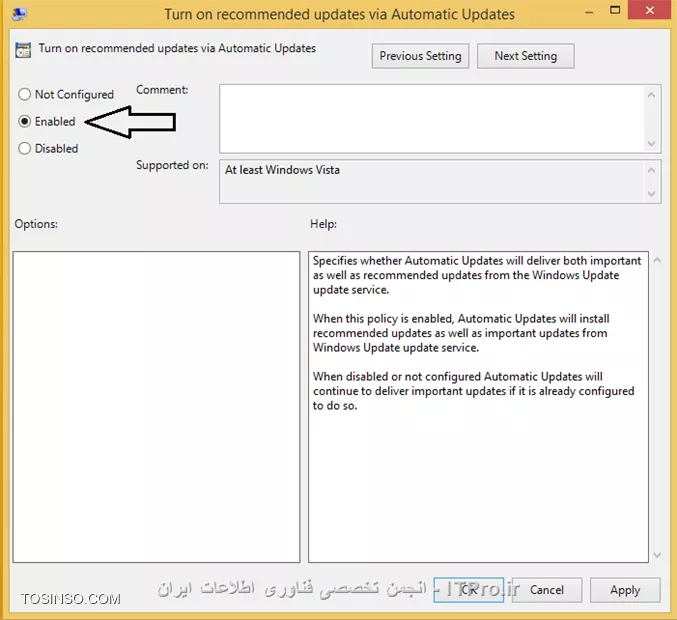Close the dialog with the X button
This screenshot has height=620, width=677.
pyautogui.click(x=649, y=10)
